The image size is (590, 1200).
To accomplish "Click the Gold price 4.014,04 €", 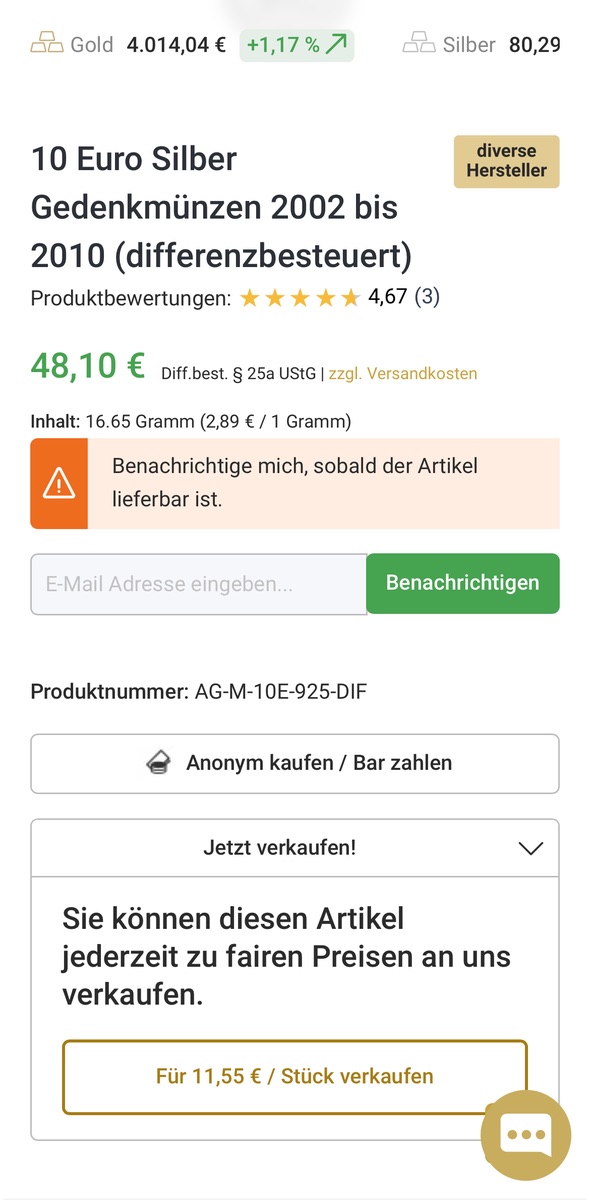I will click(x=176, y=45).
